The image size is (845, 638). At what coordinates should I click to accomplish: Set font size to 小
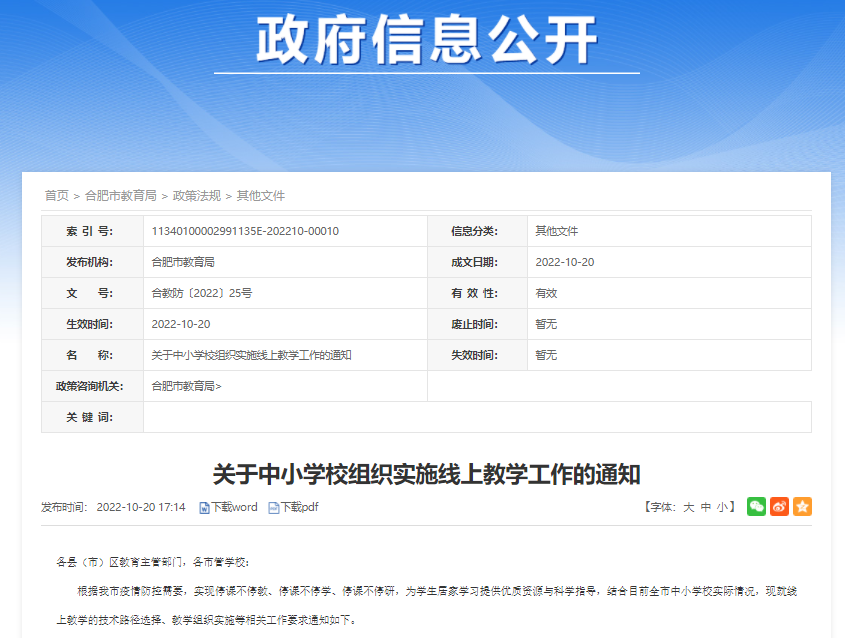pyautogui.click(x=722, y=507)
